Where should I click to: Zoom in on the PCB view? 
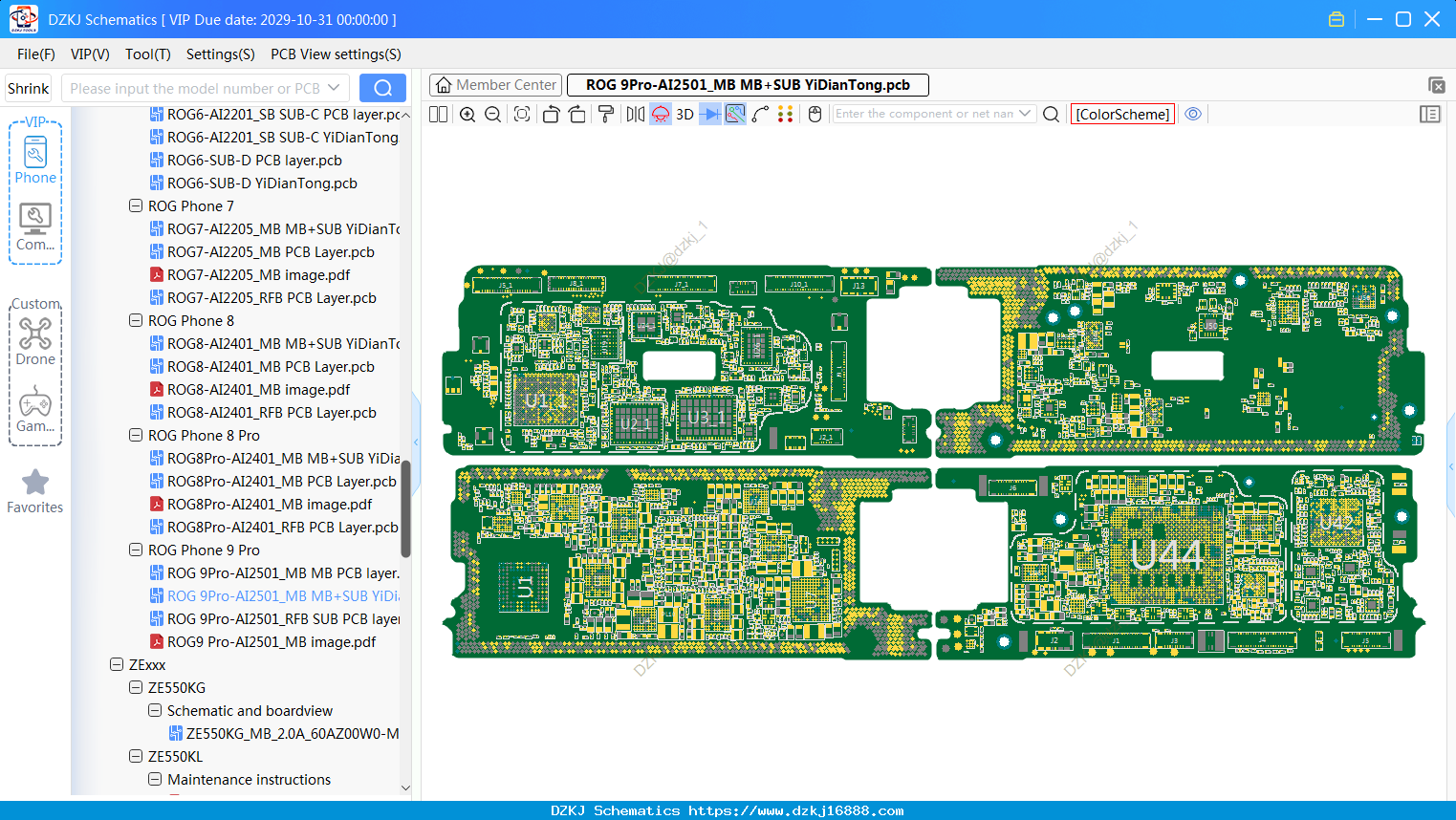467,115
